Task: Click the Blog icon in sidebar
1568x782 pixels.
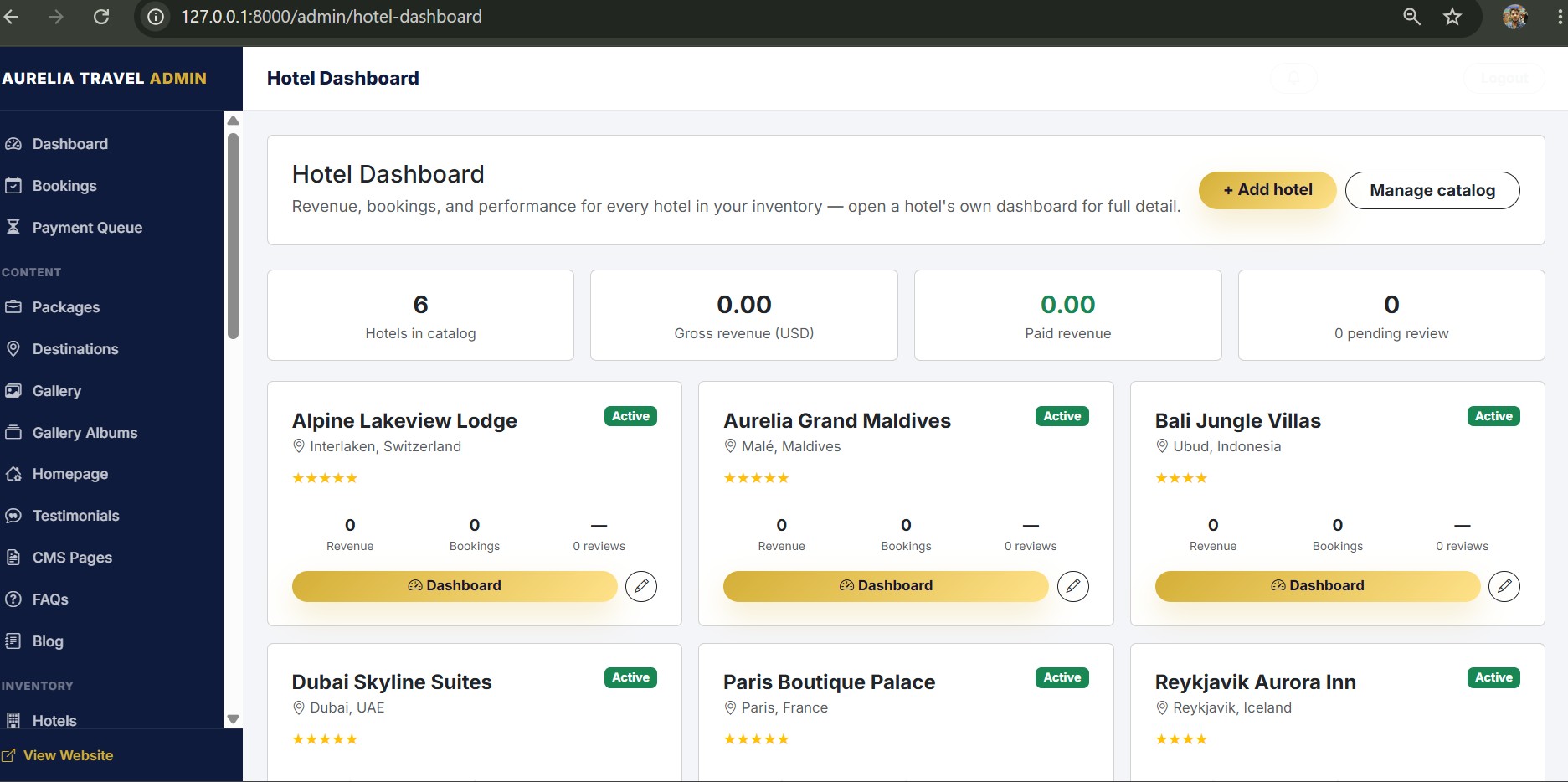Action: [13, 641]
